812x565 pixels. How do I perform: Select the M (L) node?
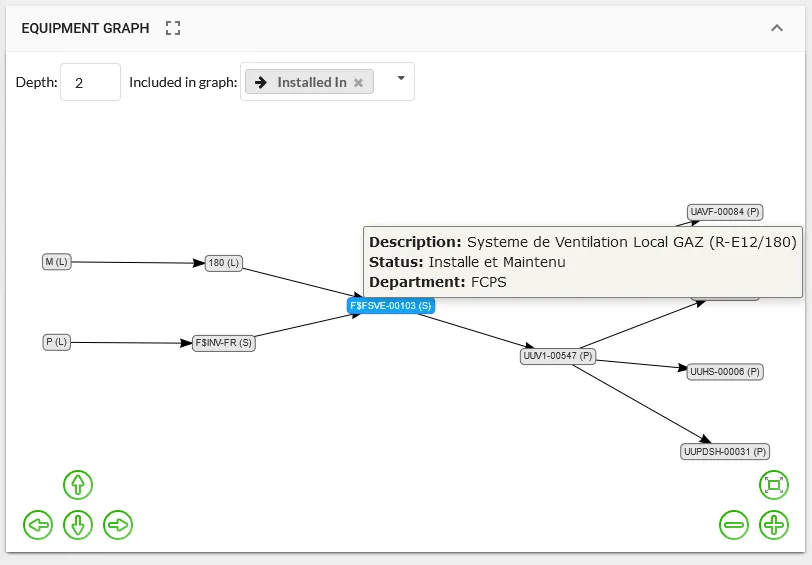tap(56, 262)
